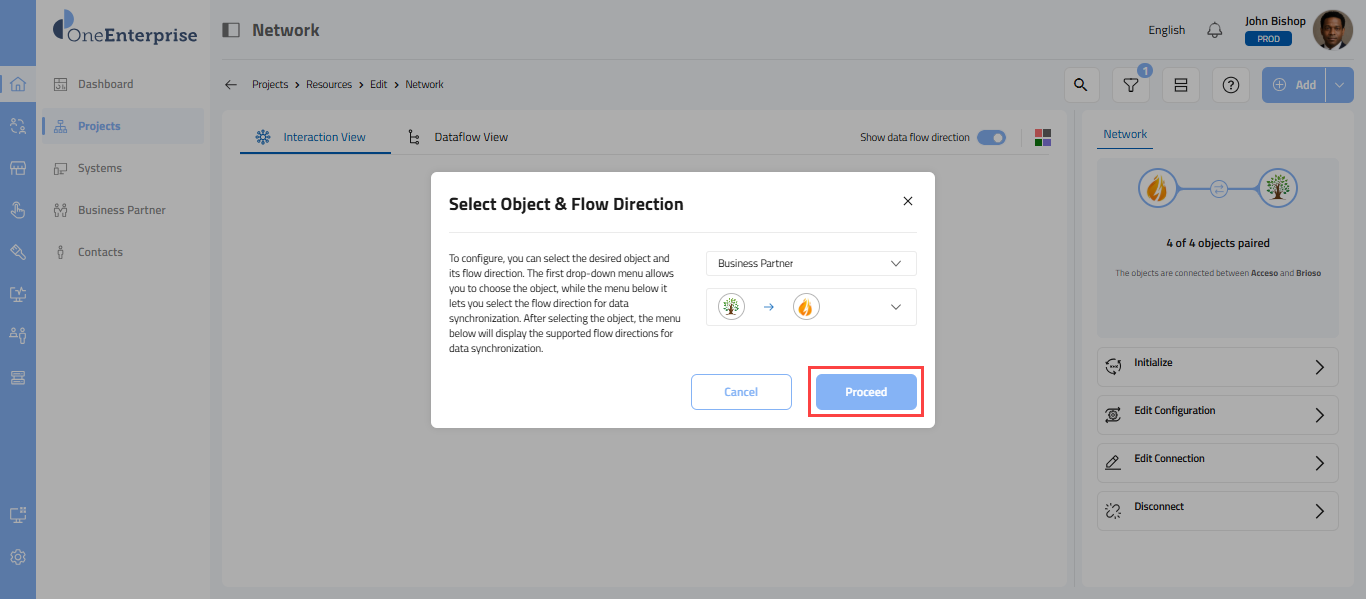The image size is (1366, 599).
Task: Open the filter funnel icon
Action: (x=1131, y=85)
